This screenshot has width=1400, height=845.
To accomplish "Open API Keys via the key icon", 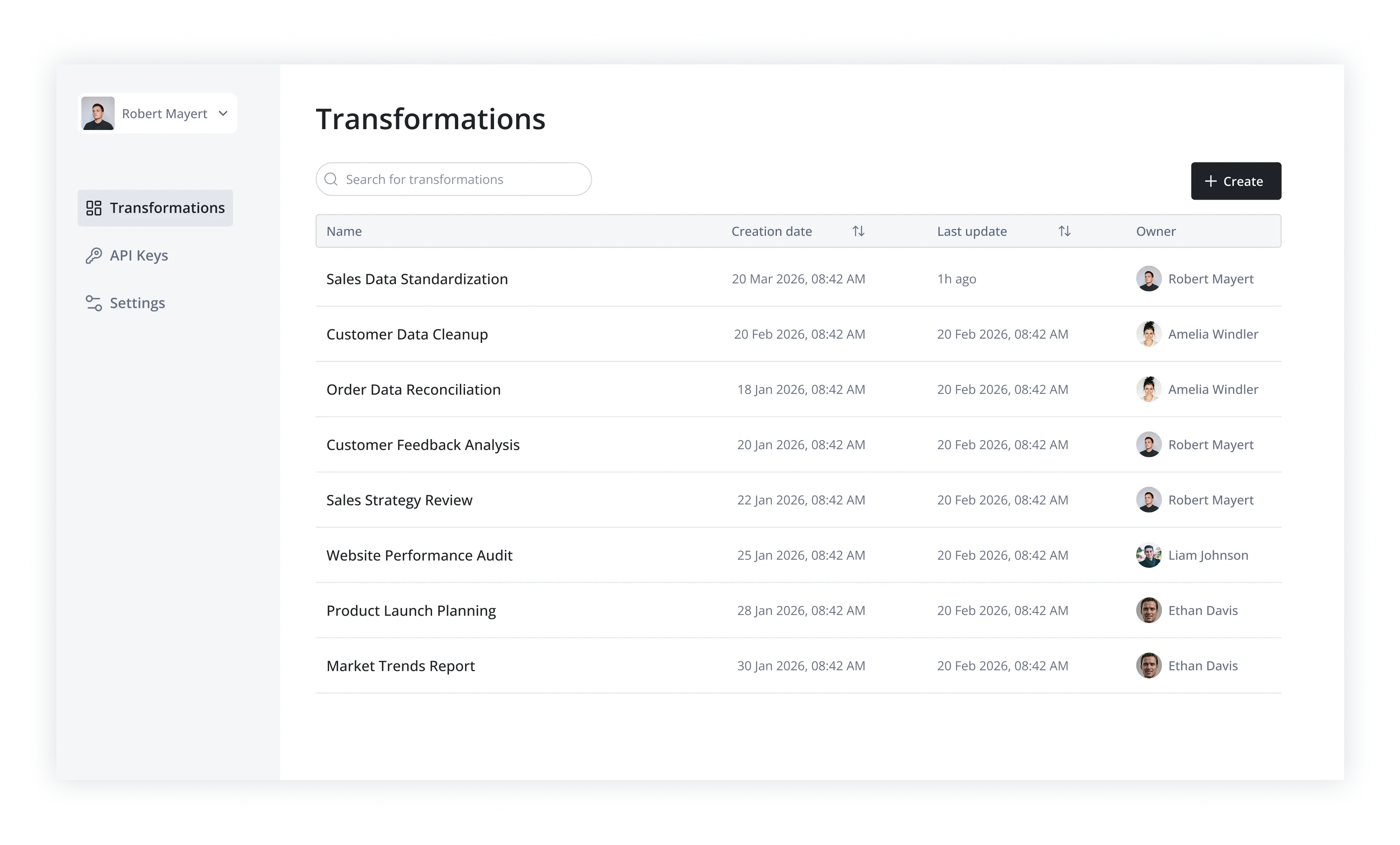I will pos(94,255).
